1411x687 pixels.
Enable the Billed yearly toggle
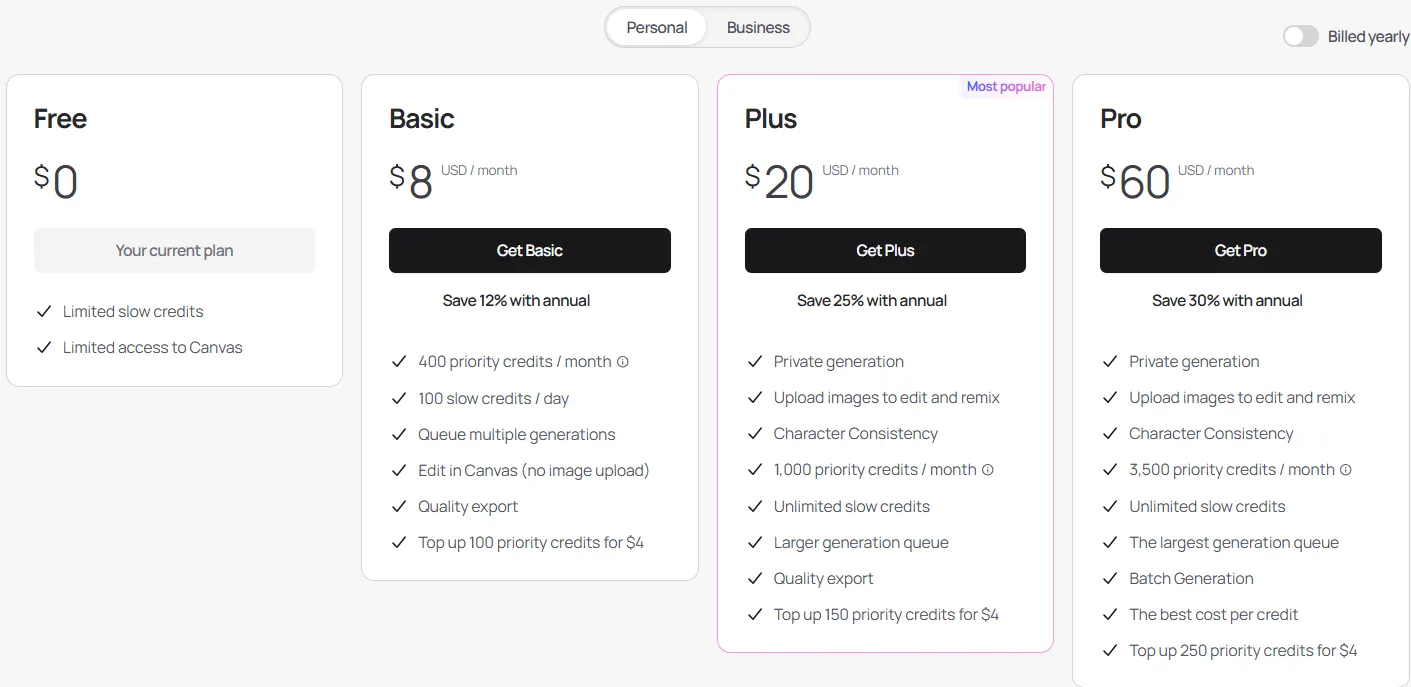tap(1301, 37)
